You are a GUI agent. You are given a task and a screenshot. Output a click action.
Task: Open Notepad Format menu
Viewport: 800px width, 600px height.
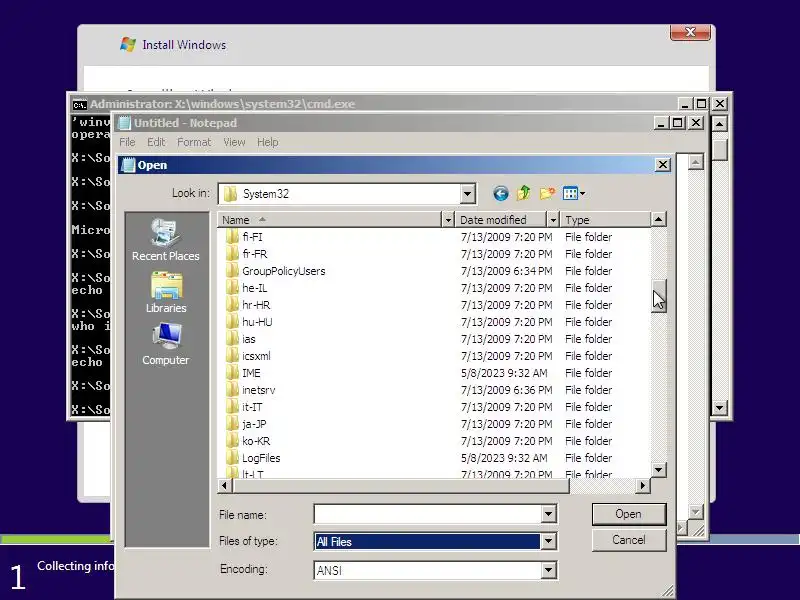point(194,142)
